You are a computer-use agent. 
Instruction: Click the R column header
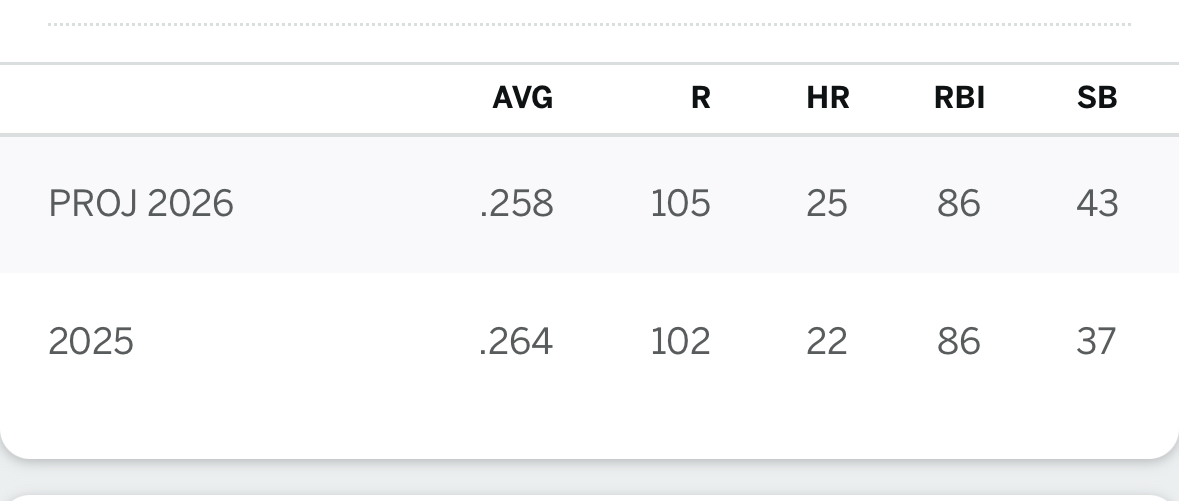[700, 98]
